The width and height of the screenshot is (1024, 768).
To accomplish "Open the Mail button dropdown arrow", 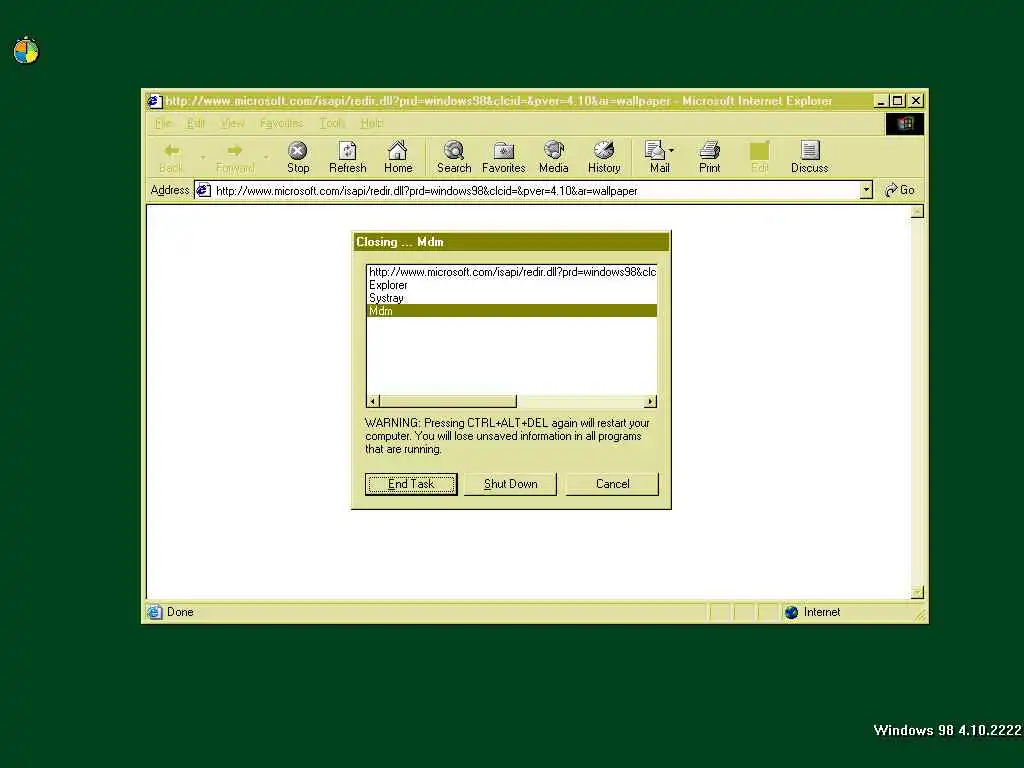I will point(671,151).
